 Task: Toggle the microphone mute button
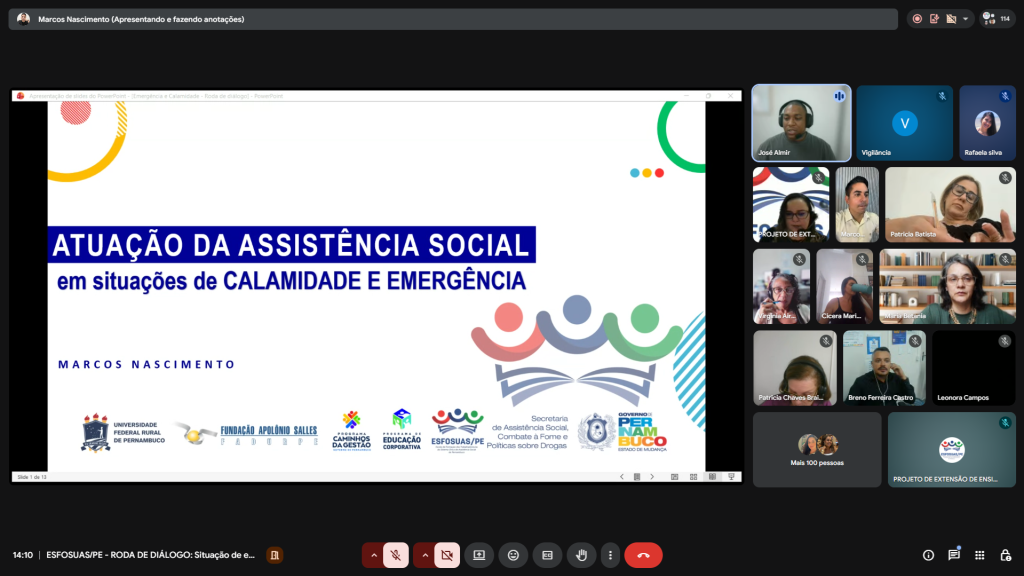click(x=396, y=555)
